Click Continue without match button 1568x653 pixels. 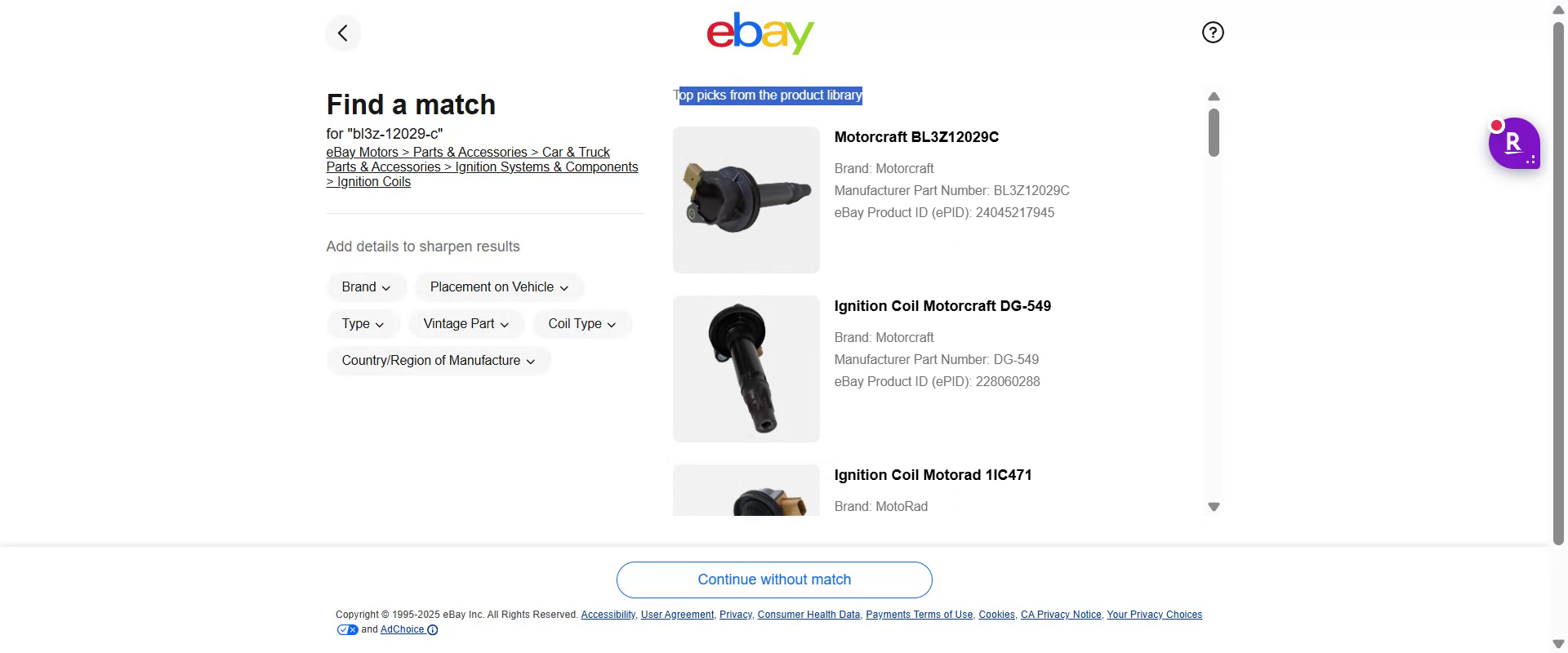(x=774, y=580)
